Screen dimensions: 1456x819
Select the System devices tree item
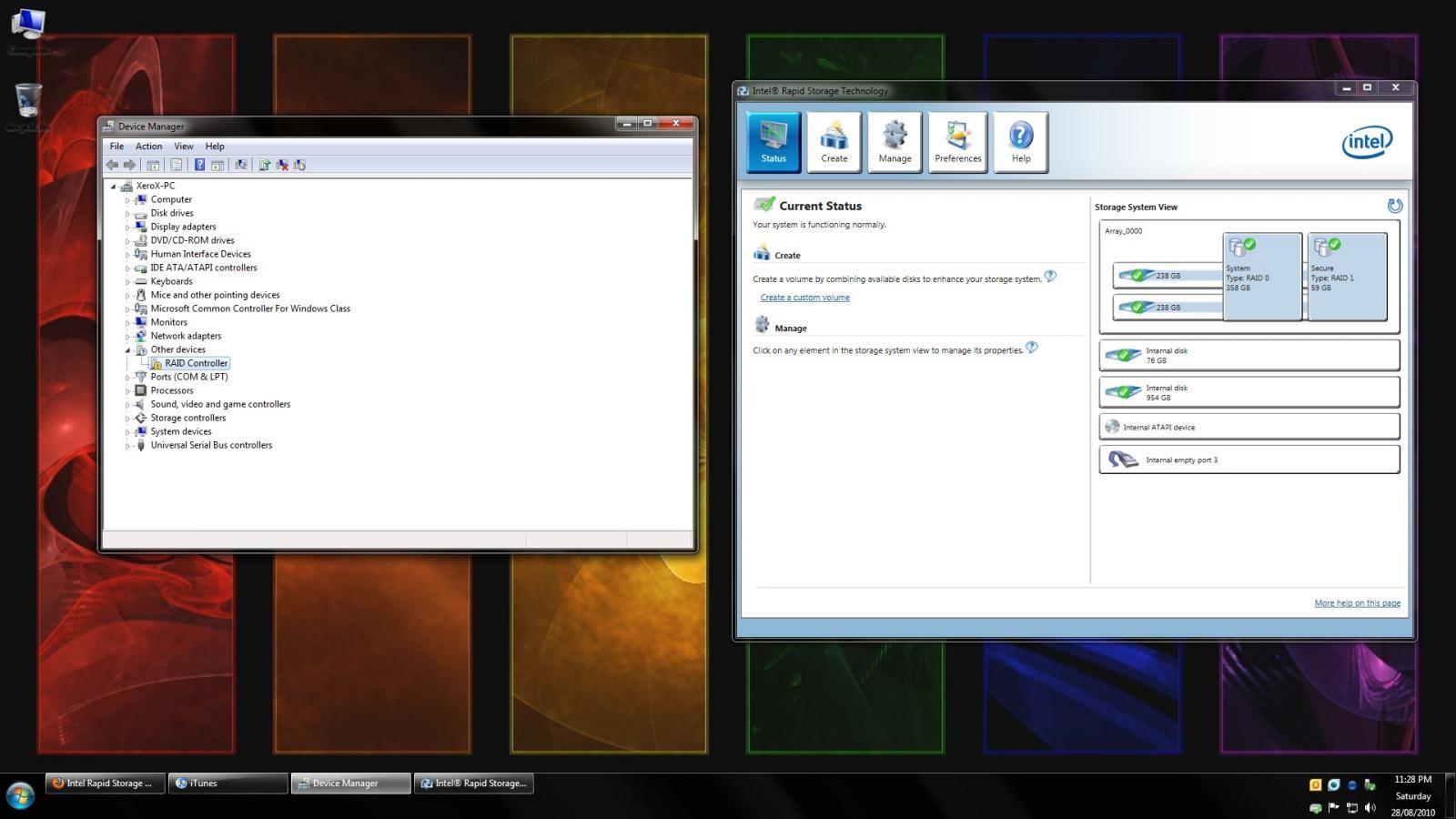[x=181, y=431]
